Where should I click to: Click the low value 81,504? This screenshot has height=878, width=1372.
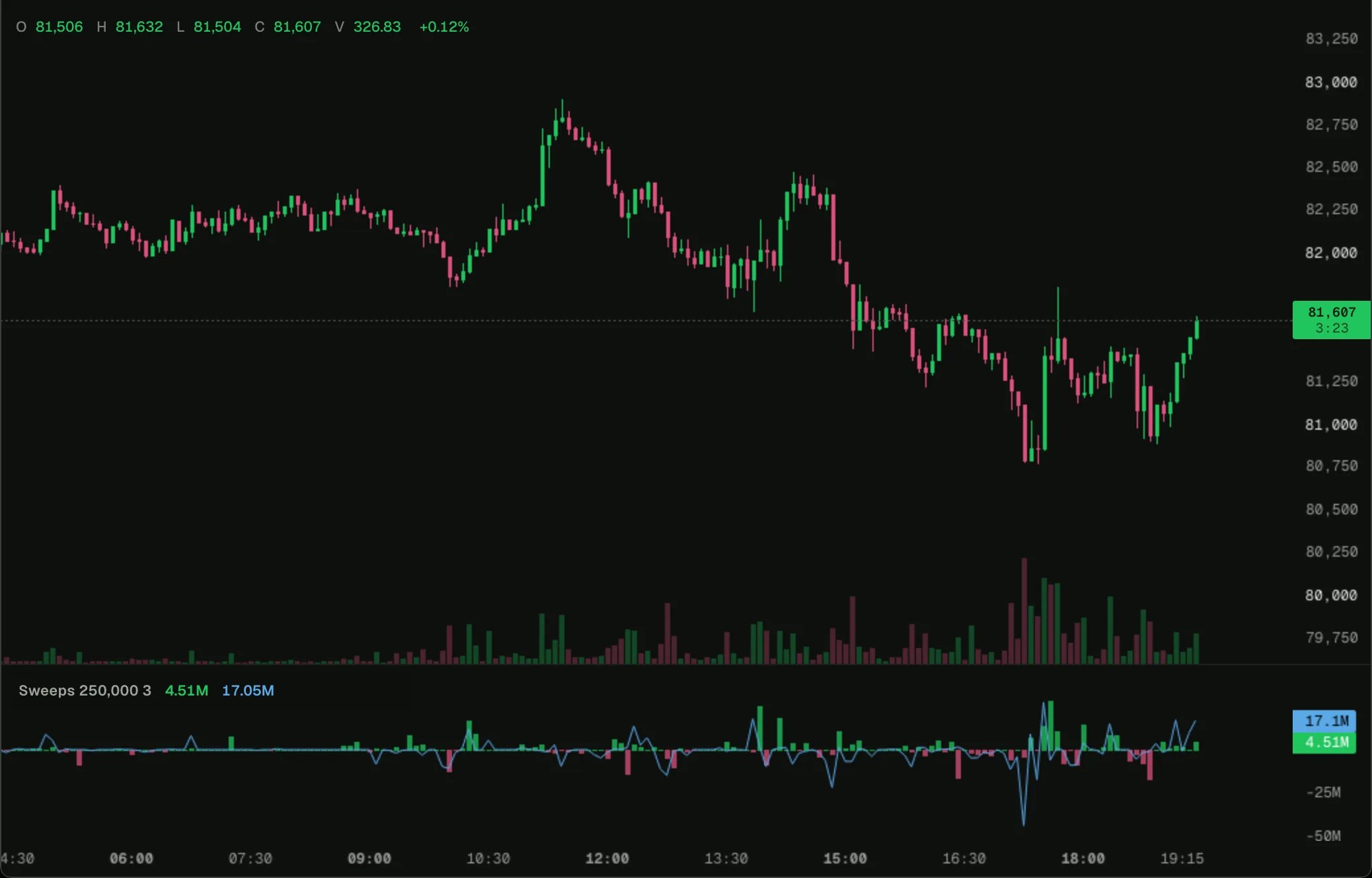click(217, 27)
